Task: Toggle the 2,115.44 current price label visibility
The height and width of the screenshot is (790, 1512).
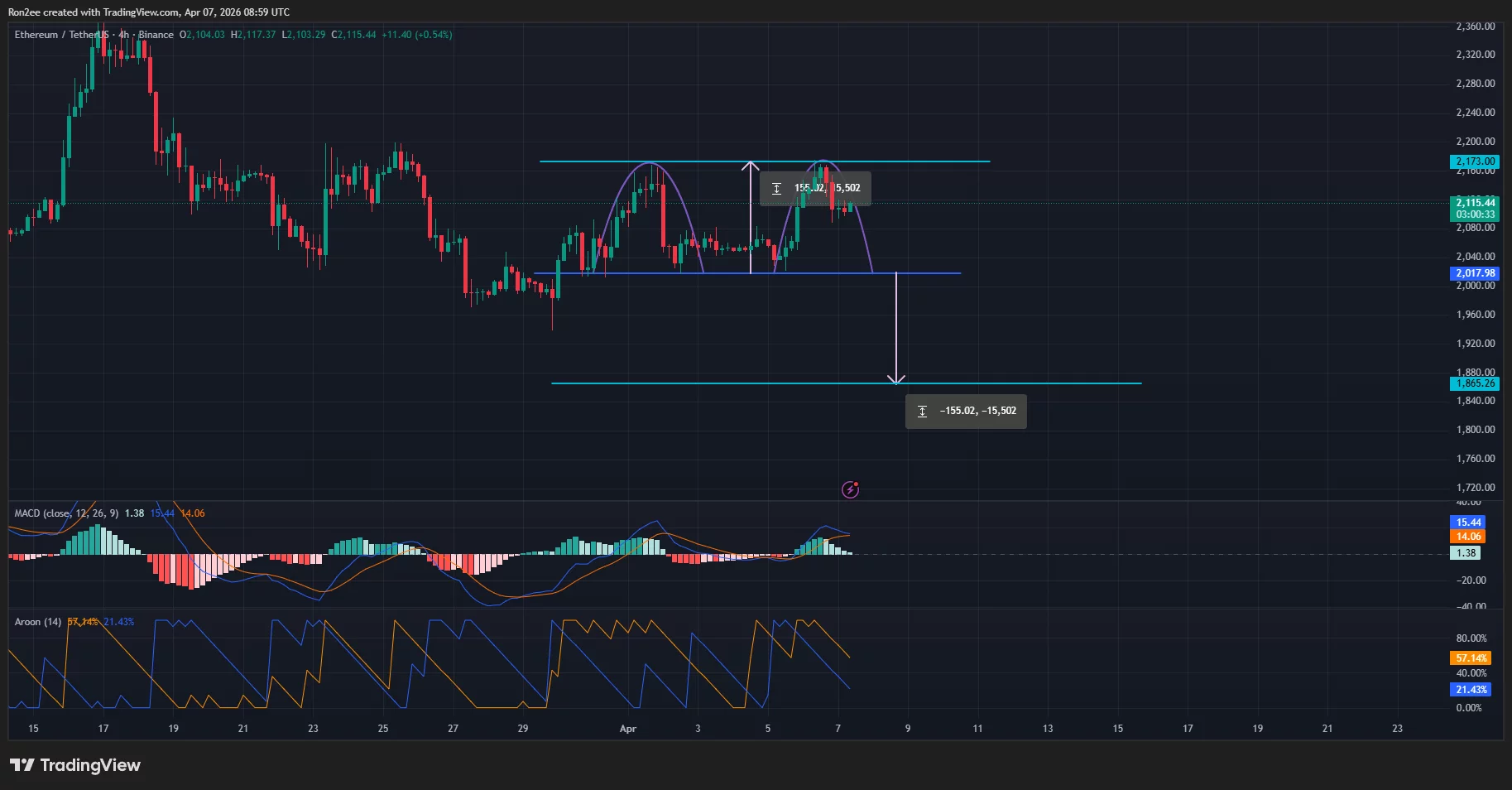Action: point(1477,202)
